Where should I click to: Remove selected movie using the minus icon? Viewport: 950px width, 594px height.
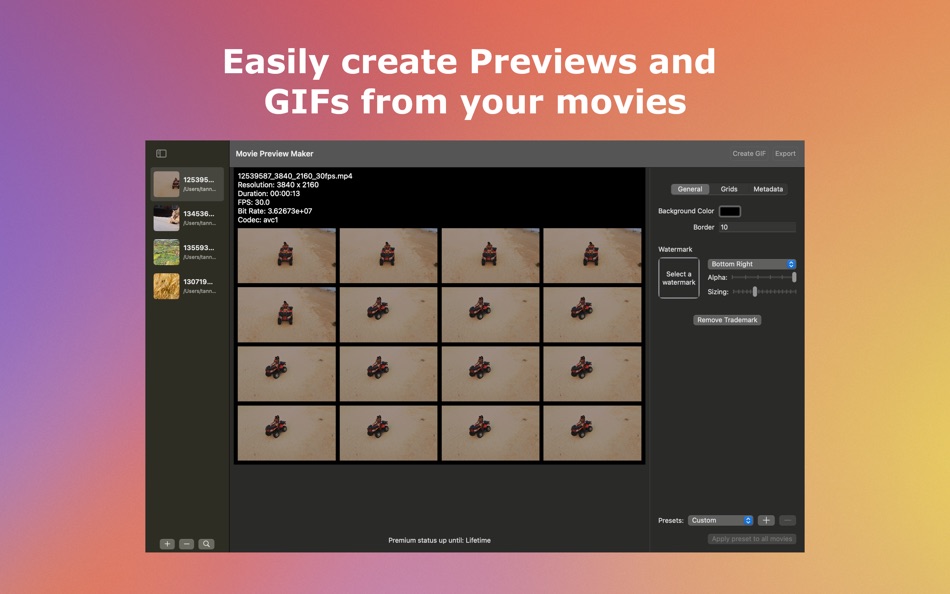coord(185,543)
